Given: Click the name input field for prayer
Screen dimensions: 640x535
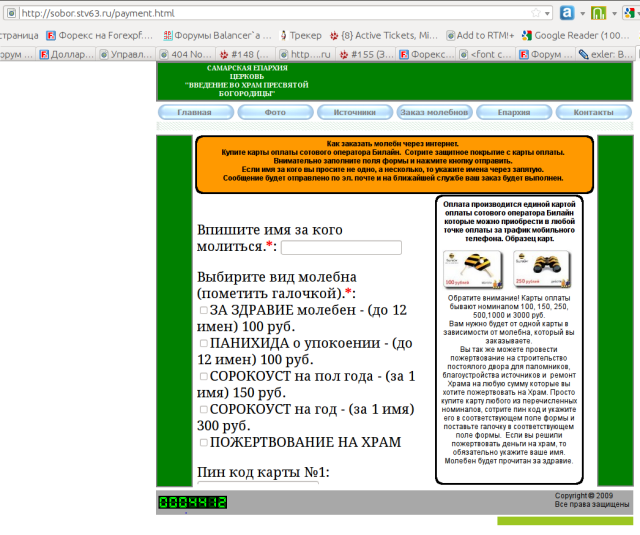Looking at the screenshot, I should pyautogui.click(x=341, y=248).
